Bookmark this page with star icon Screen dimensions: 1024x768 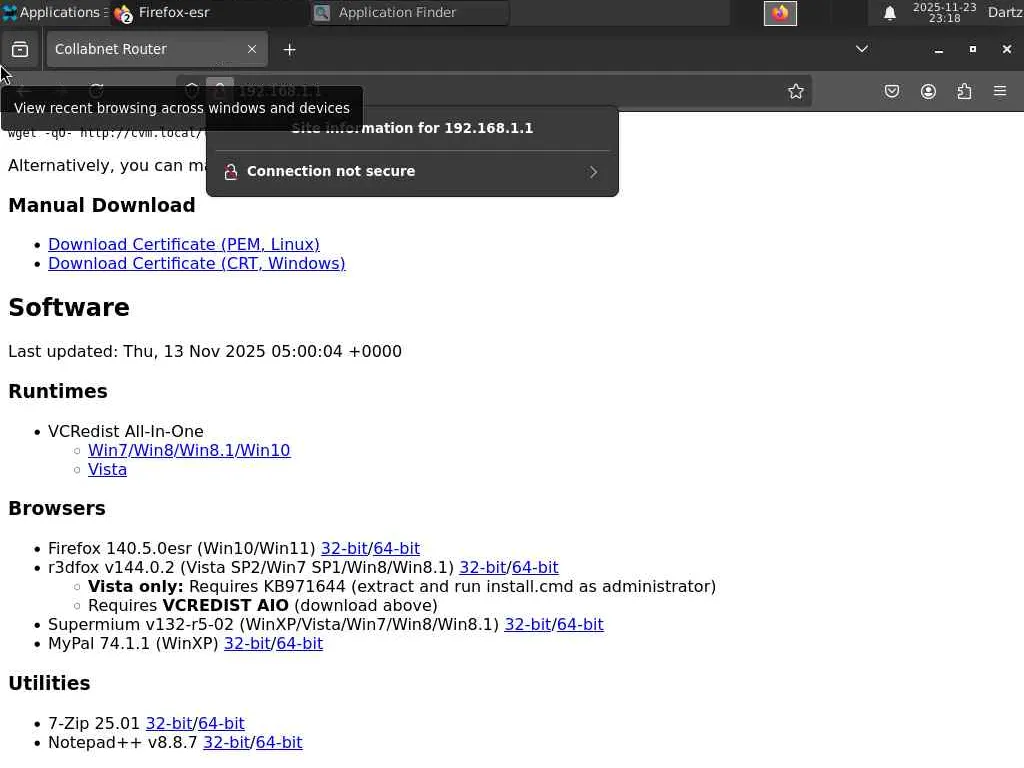tap(795, 91)
